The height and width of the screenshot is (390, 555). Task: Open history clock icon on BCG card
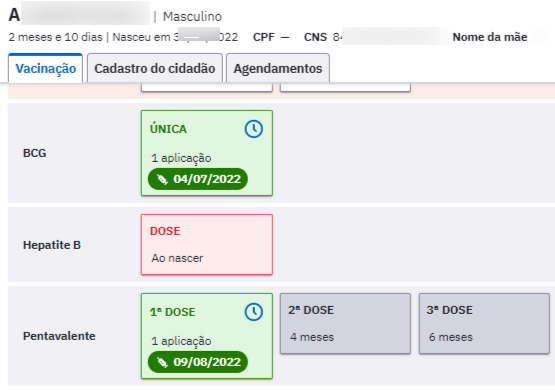point(254,129)
